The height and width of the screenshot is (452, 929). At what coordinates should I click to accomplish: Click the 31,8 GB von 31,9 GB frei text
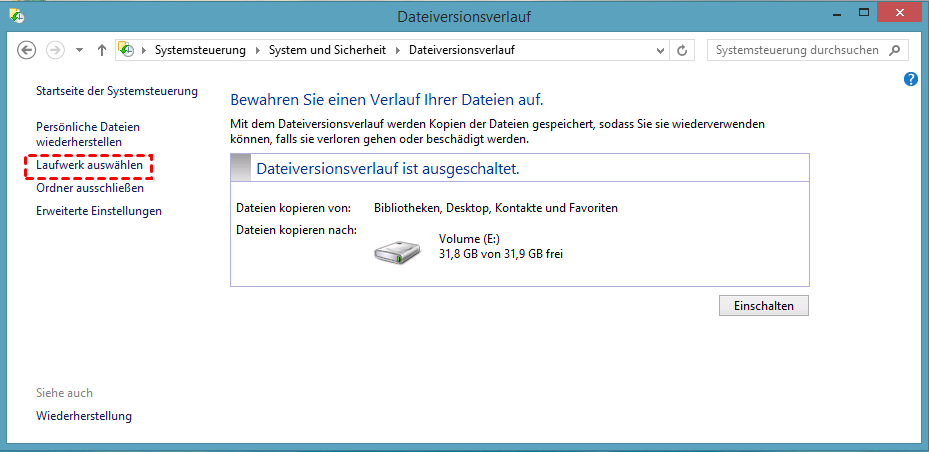[x=501, y=254]
